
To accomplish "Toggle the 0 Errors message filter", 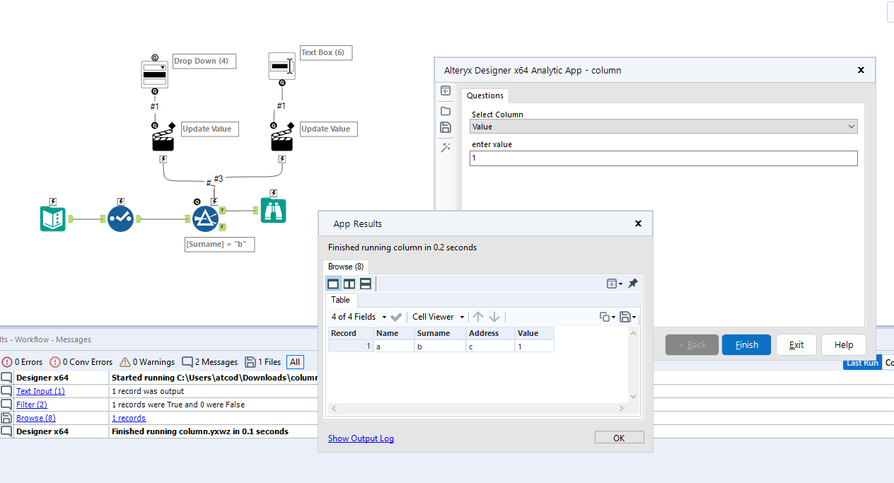I will pos(22,362).
